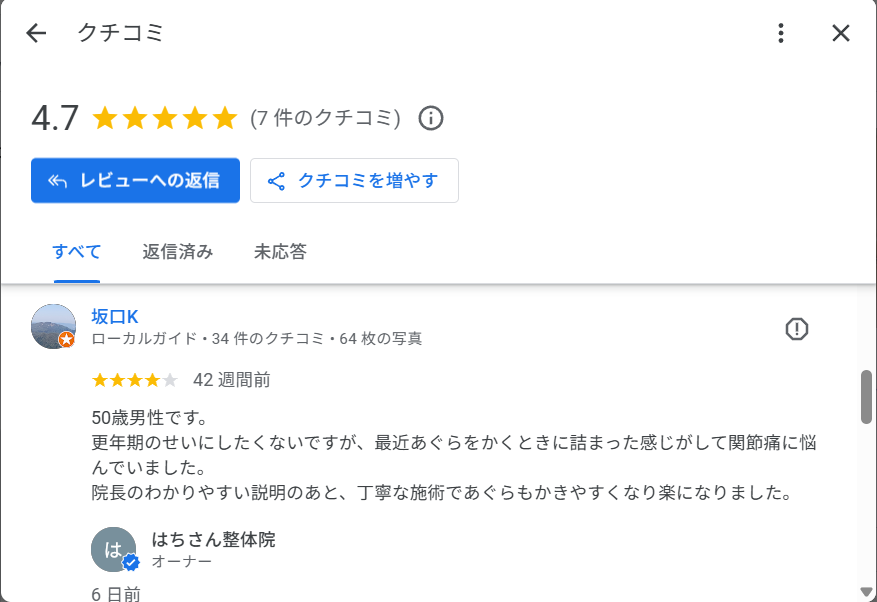Click the 7 件のクチコミ count text
The width and height of the screenshot is (877, 602).
tap(325, 119)
